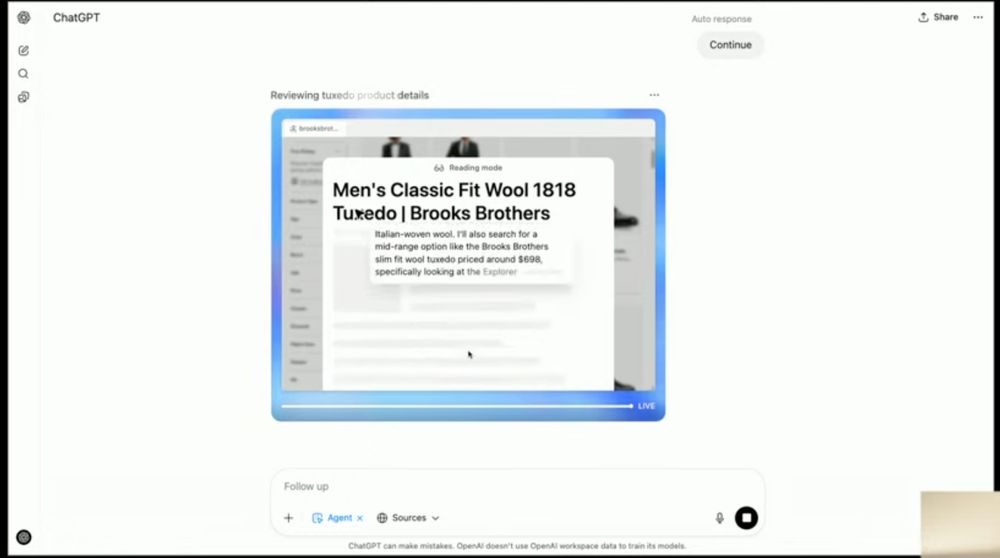This screenshot has width=1000, height=558.
Task: Open the ChatGPT logo sidebar icon
Action: tap(24, 18)
